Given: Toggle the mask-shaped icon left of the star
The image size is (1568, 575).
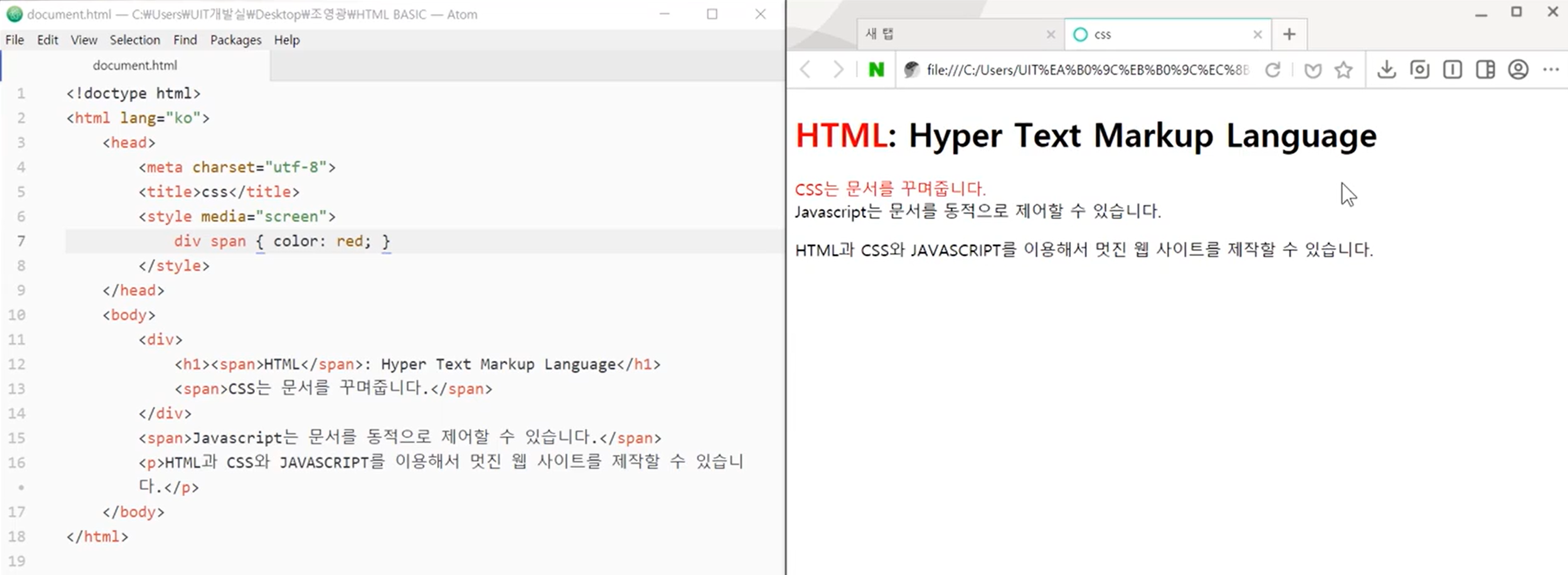Looking at the screenshot, I should pyautogui.click(x=1312, y=71).
